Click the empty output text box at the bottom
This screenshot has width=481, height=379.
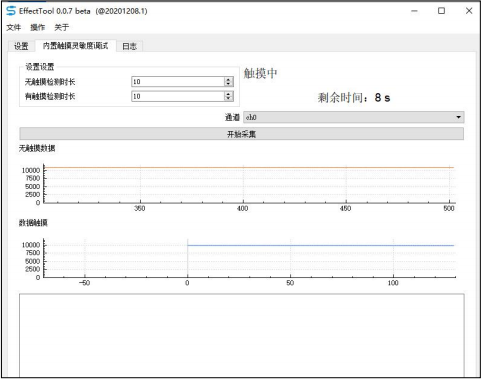click(x=242, y=335)
